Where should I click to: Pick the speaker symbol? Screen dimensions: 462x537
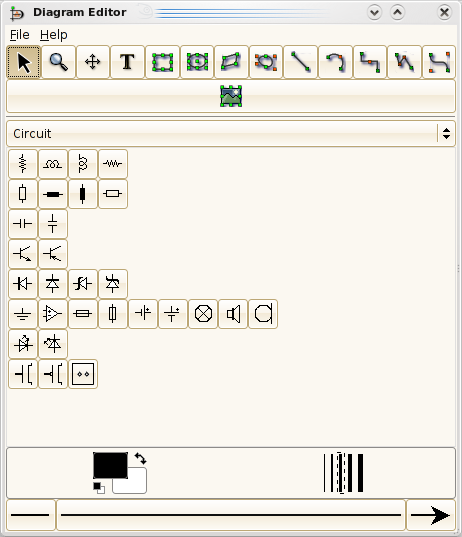click(233, 314)
